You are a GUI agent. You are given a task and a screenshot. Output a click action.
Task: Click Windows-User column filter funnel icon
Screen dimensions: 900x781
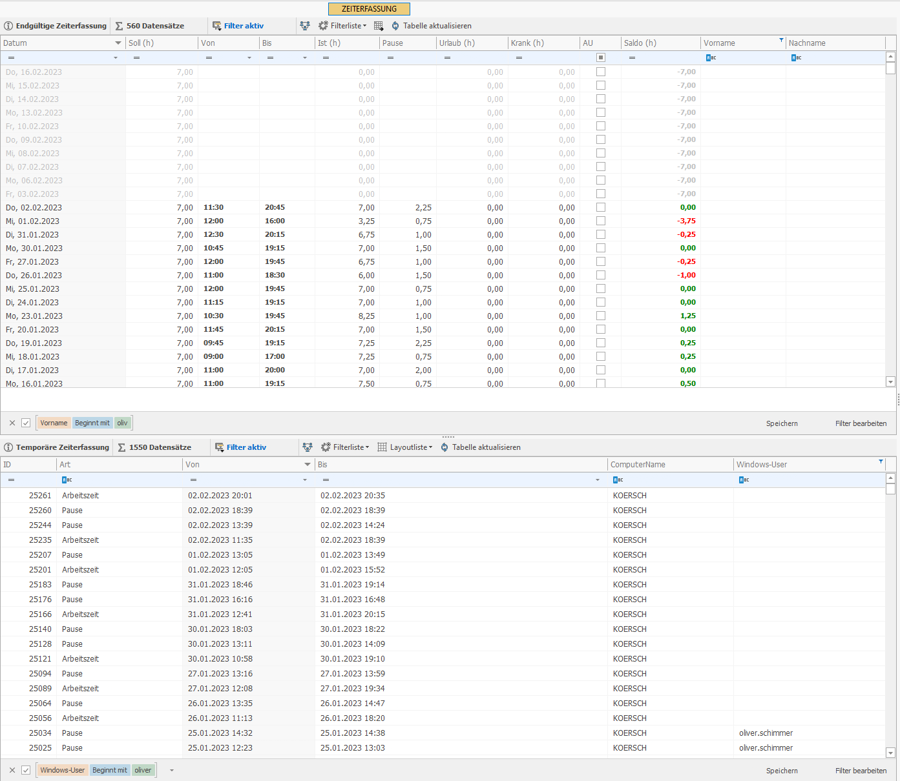(881, 461)
